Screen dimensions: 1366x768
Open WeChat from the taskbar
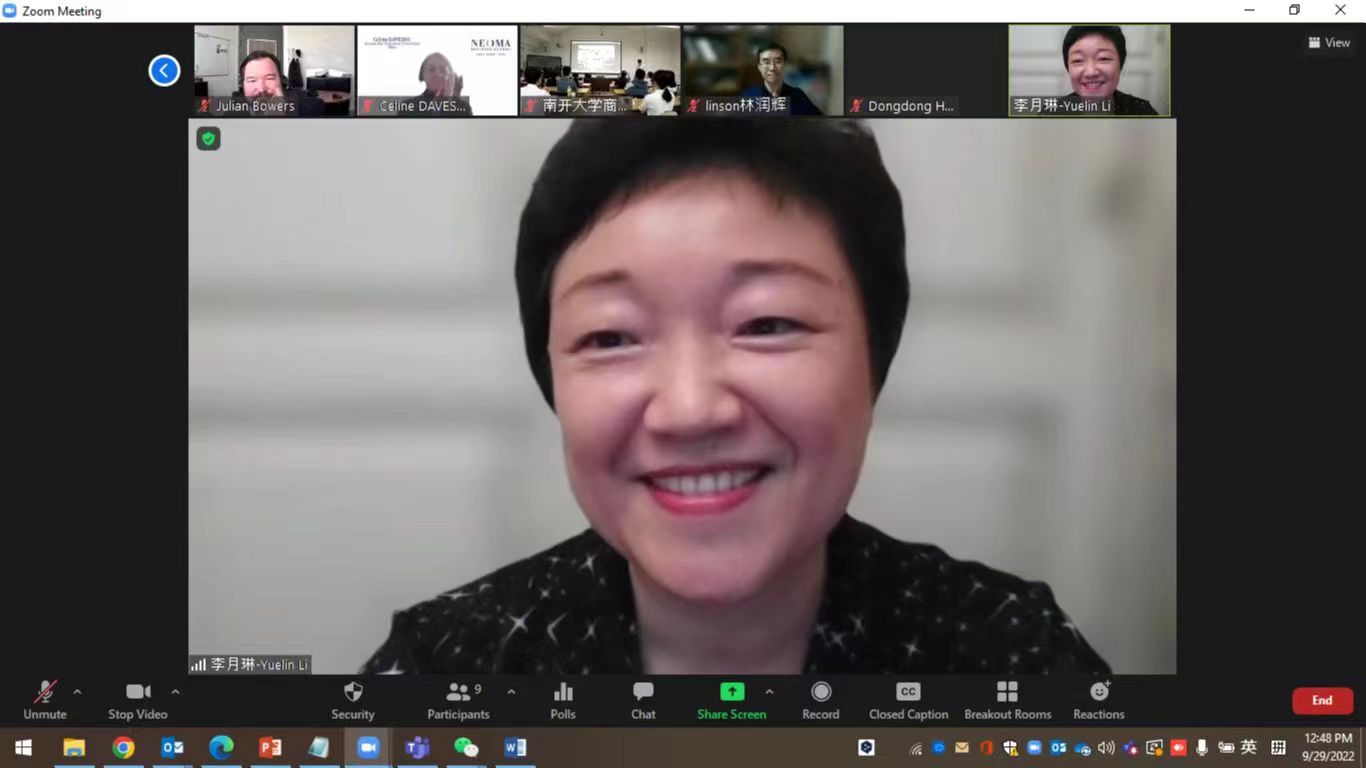pyautogui.click(x=466, y=747)
